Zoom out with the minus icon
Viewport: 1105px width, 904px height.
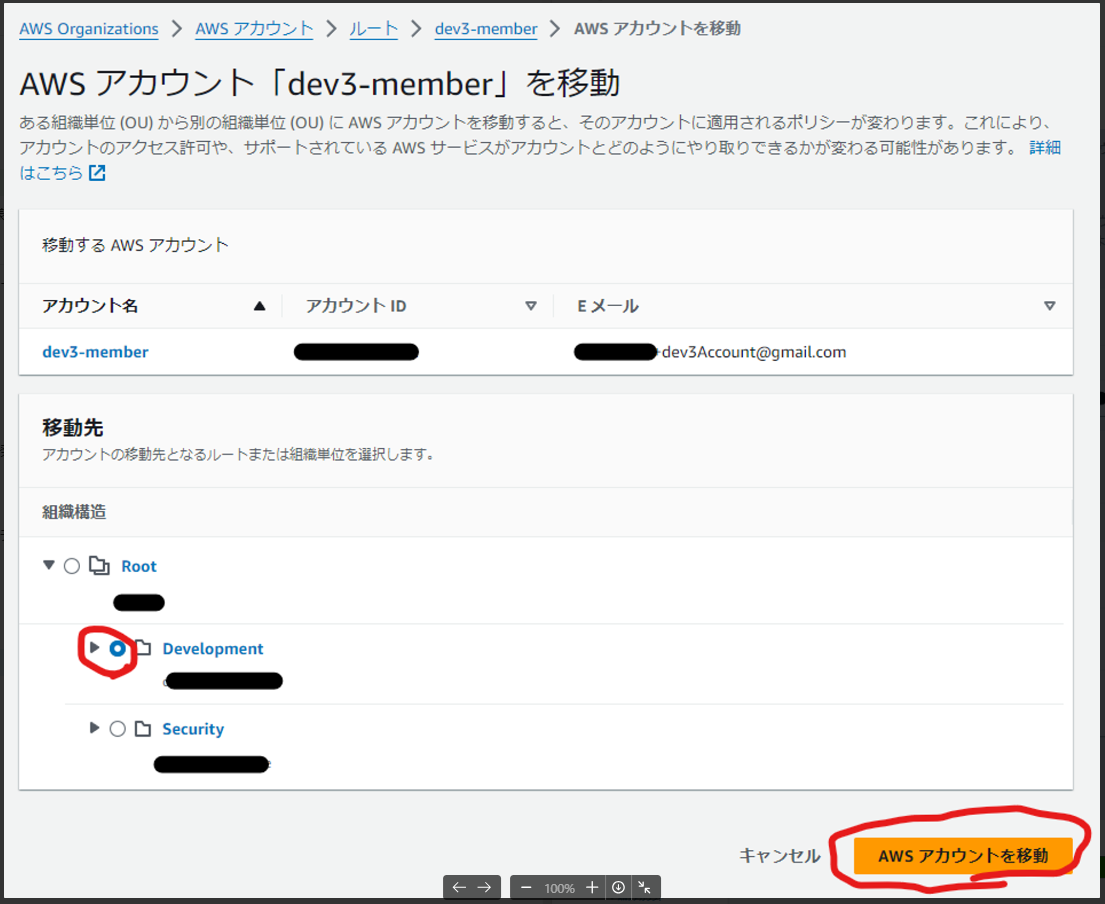(526, 888)
